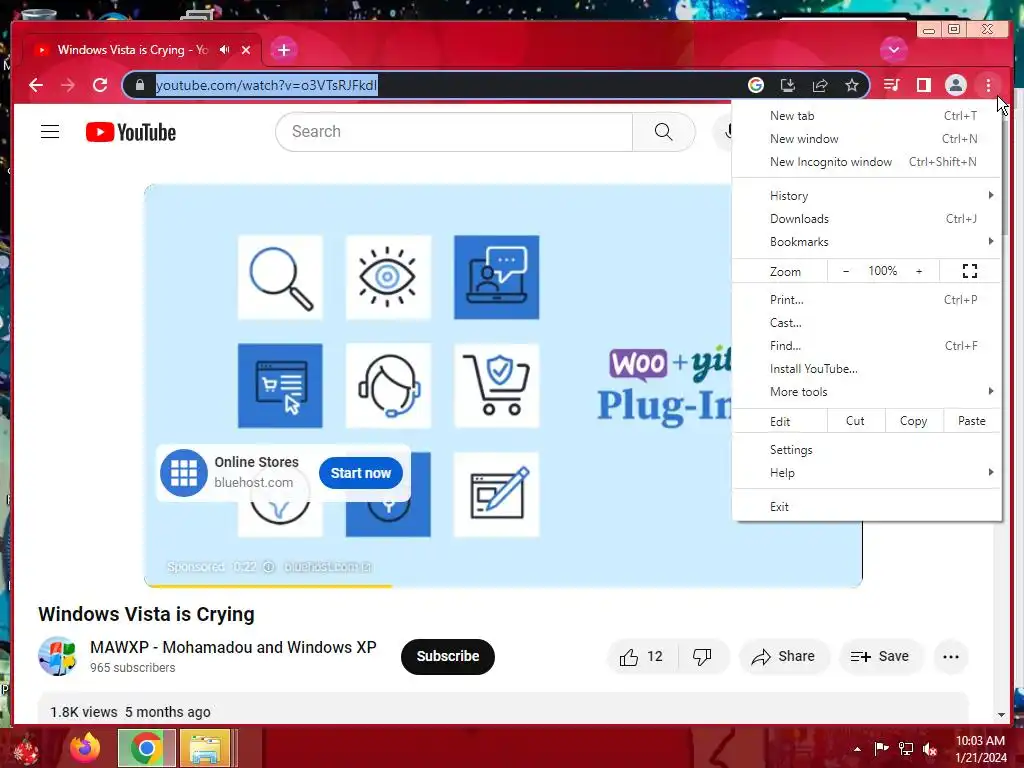The height and width of the screenshot is (768, 1024).
Task: Click the YouTube search magnifier button
Action: 664,132
